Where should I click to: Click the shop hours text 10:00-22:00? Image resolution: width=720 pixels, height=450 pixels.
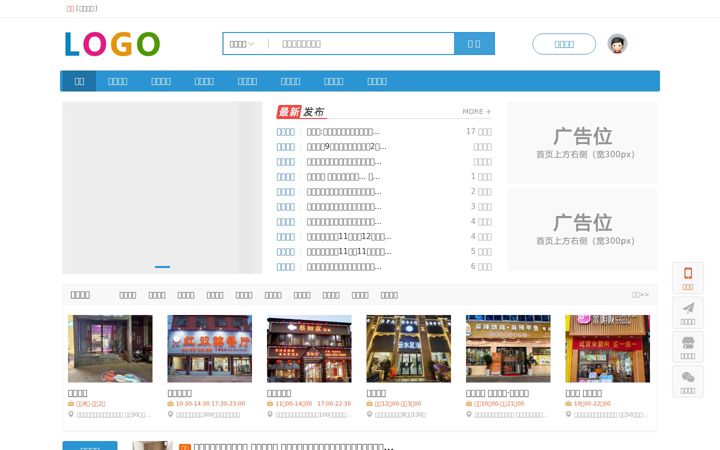592,404
